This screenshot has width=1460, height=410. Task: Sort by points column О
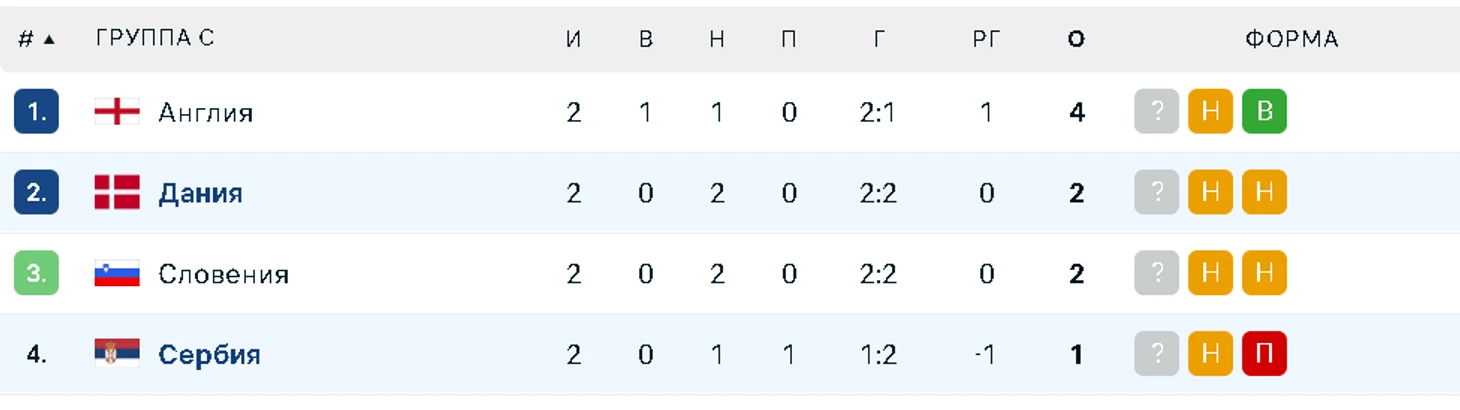pyautogui.click(x=1076, y=40)
